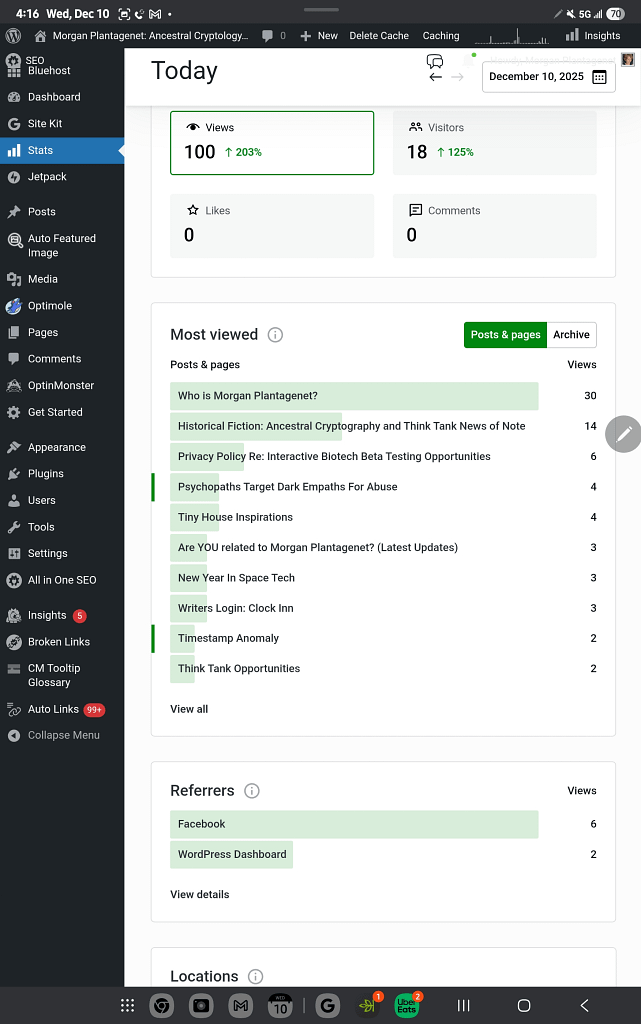Click the info icon beside Most viewed
Image resolution: width=641 pixels, height=1024 pixels.
tap(275, 335)
